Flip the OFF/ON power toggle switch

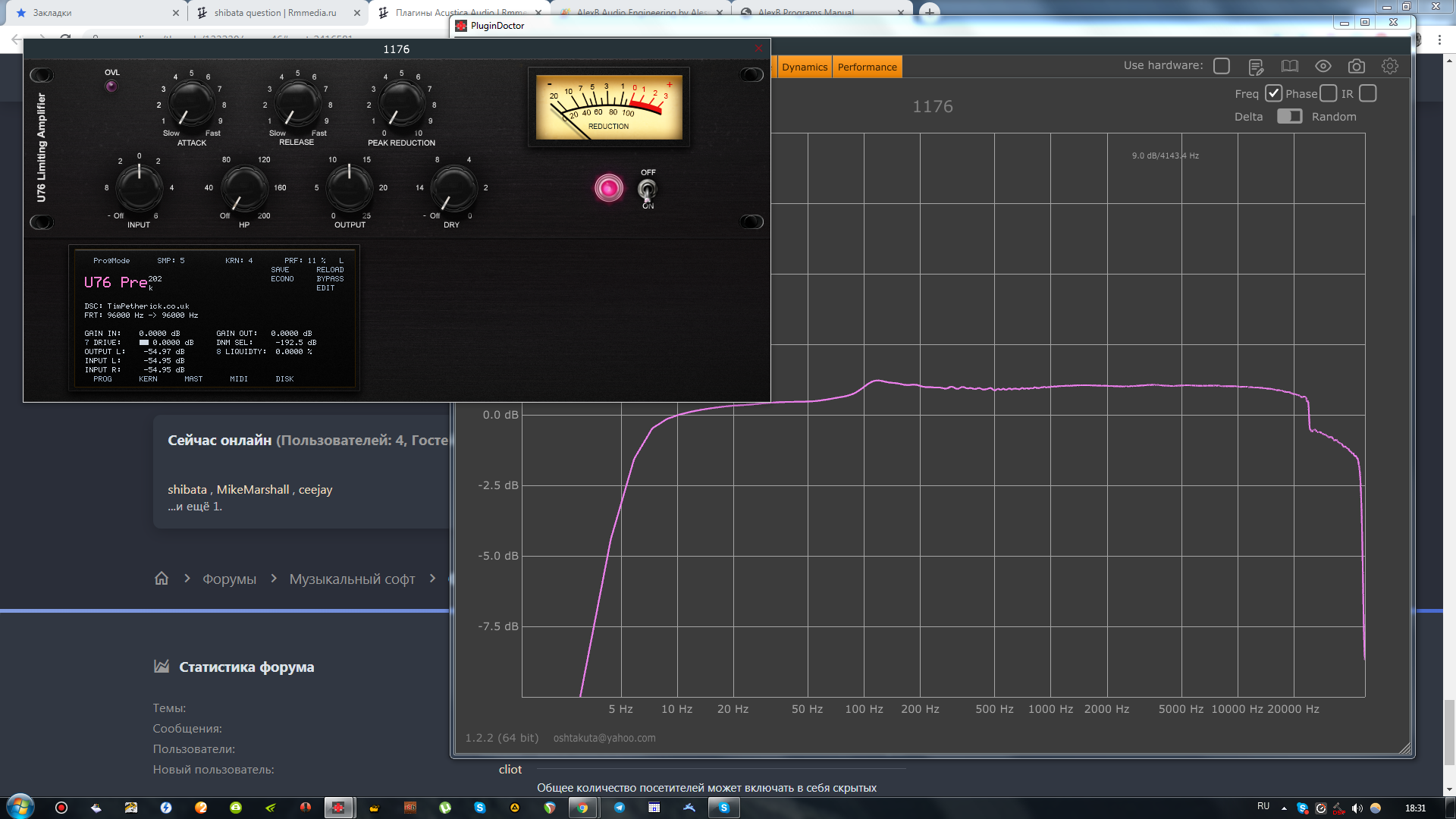pyautogui.click(x=648, y=189)
